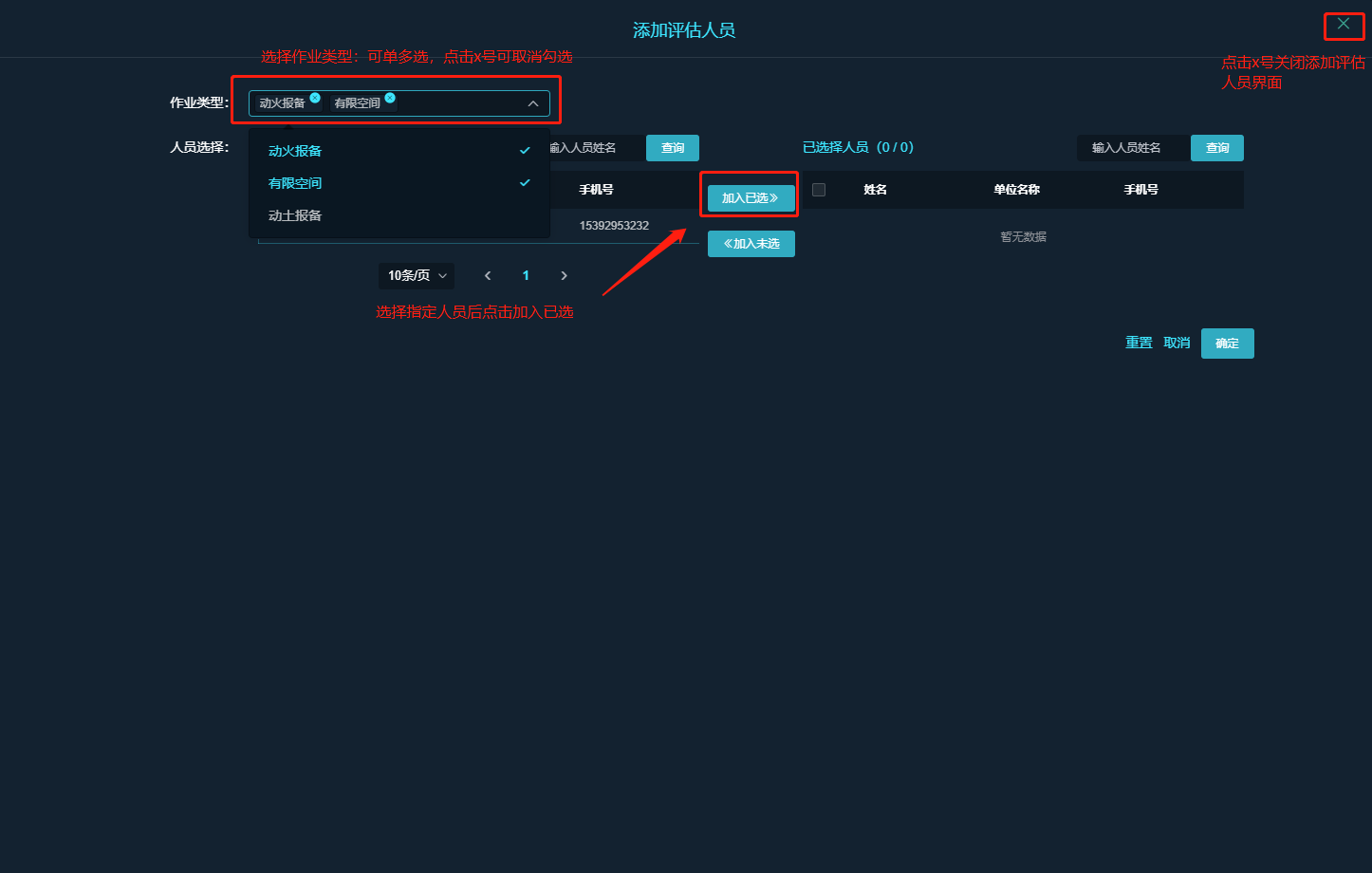Viewport: 1372px width, 873px height.
Task: Tick the select-all checkbox in 已选择人员 table
Action: point(819,190)
